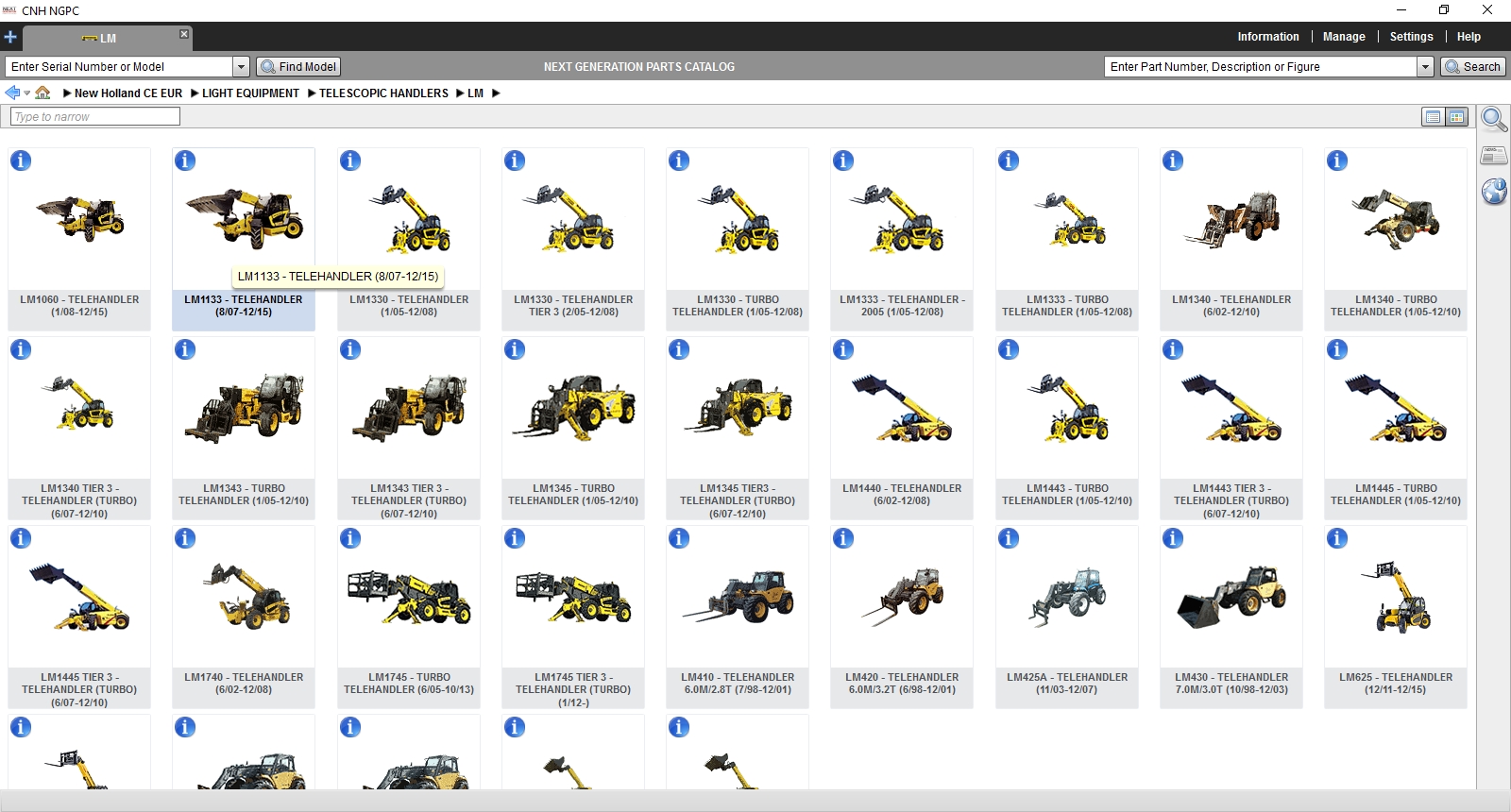Navigate back with blue arrow
The image size is (1511, 812).
click(x=12, y=93)
